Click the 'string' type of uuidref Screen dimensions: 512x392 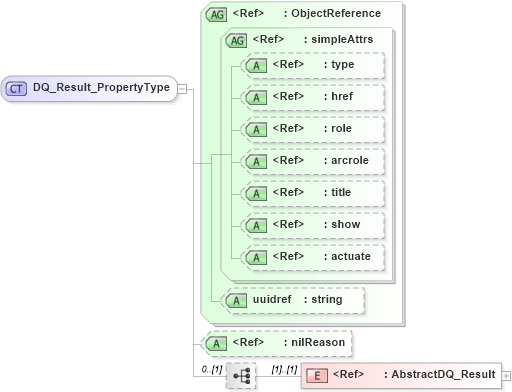[x=327, y=300]
